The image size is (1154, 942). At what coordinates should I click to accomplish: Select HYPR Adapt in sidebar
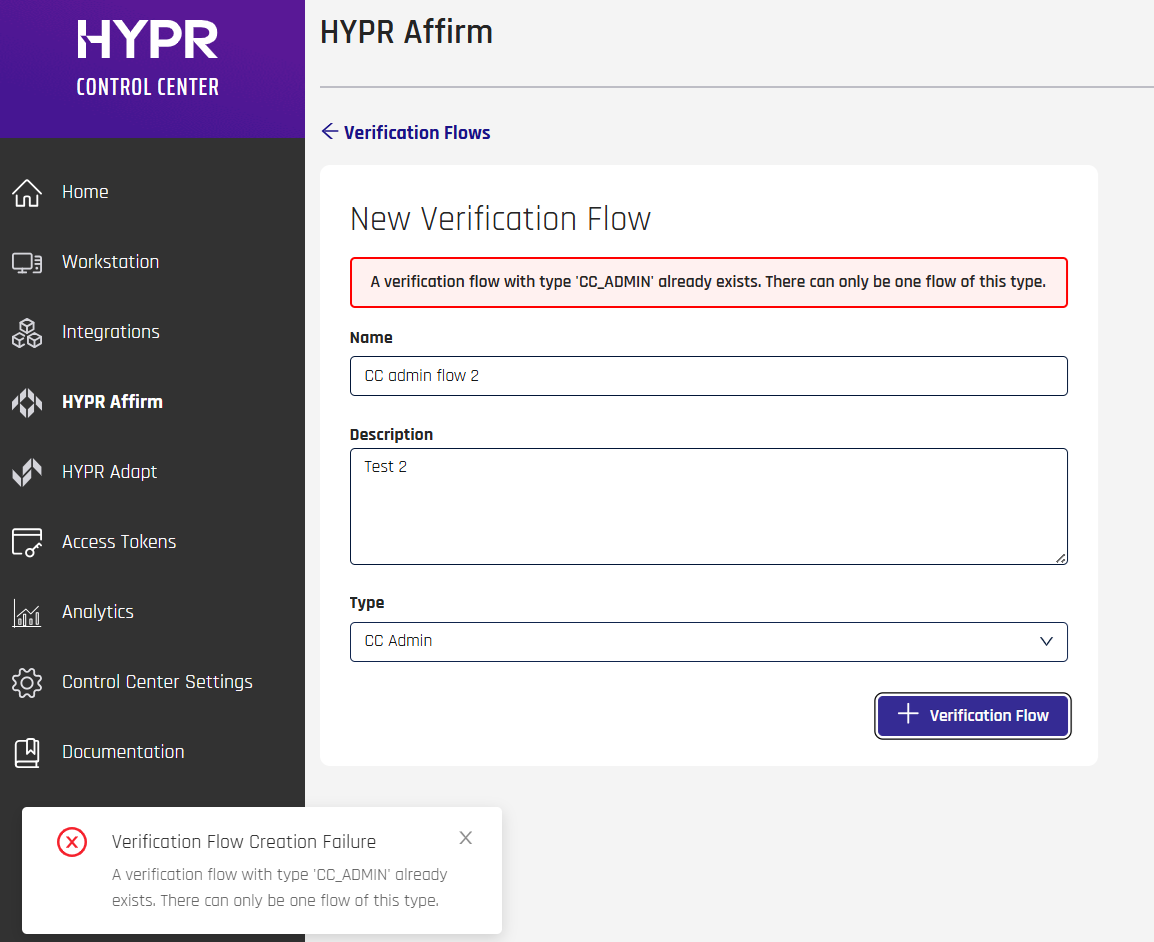click(x=110, y=472)
